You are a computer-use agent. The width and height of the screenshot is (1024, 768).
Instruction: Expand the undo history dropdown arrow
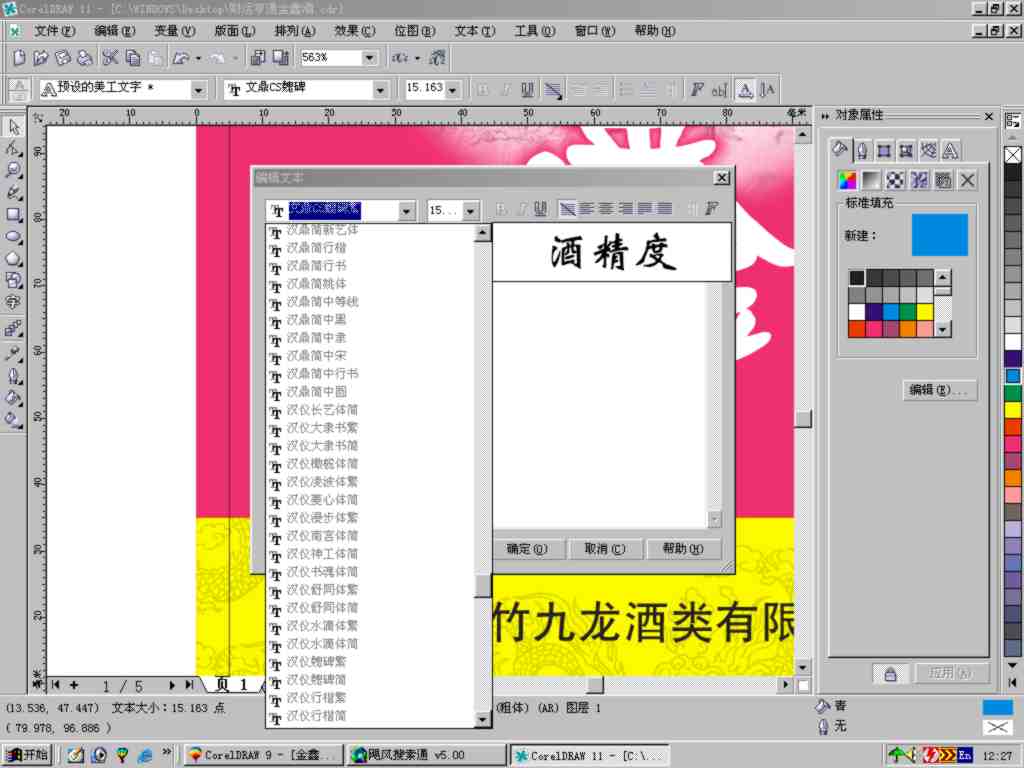click(198, 58)
